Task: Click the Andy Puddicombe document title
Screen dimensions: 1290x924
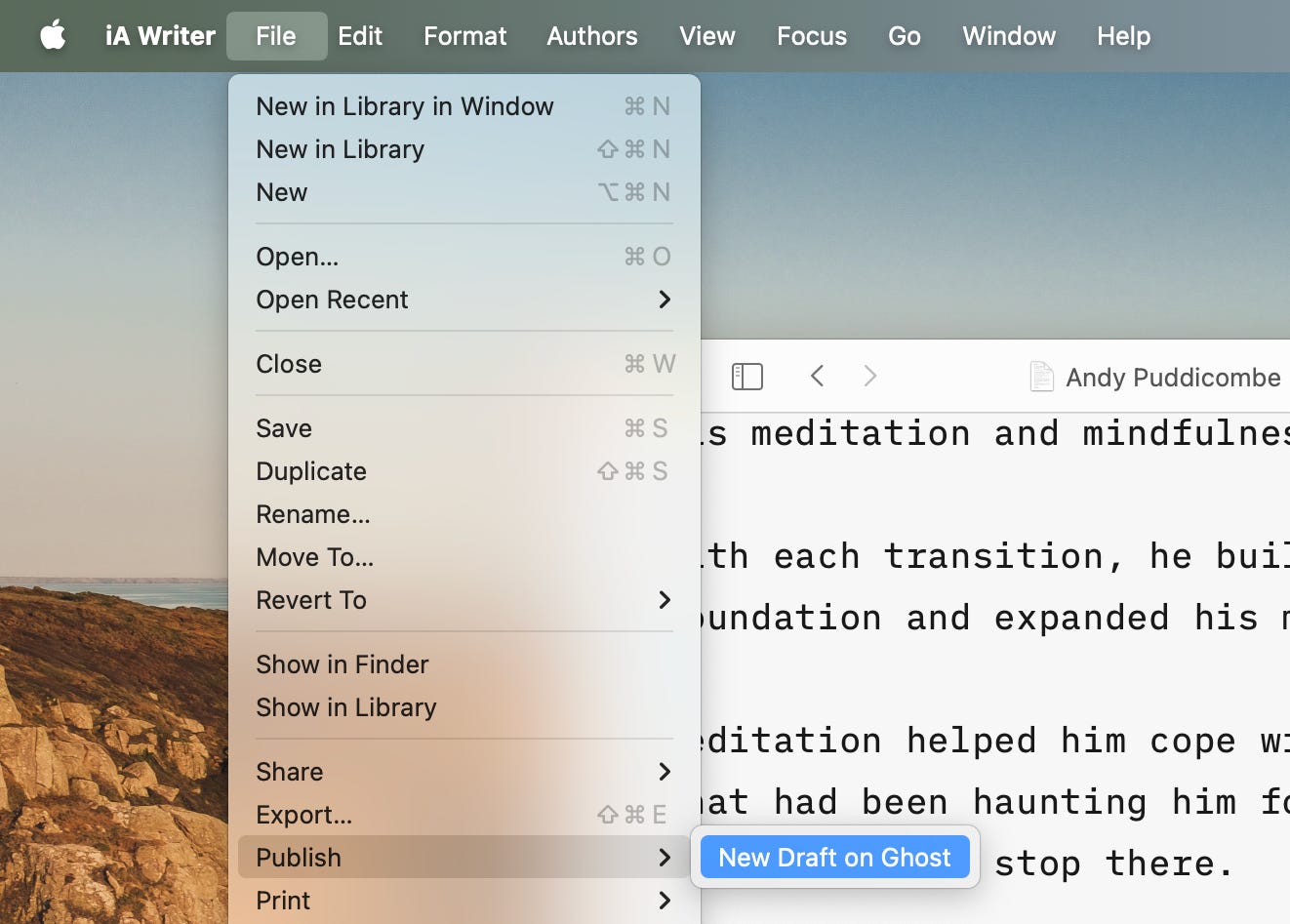Action: click(x=1173, y=378)
